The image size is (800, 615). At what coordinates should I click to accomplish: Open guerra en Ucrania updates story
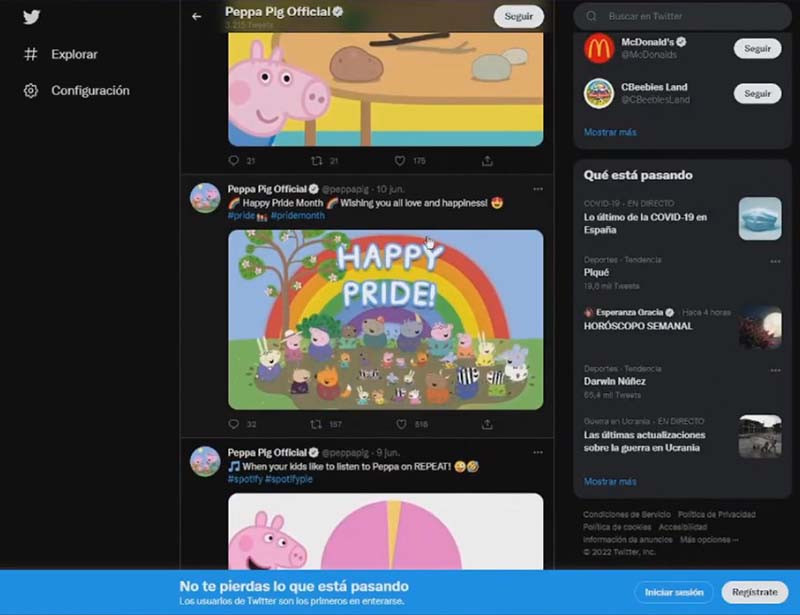pyautogui.click(x=644, y=441)
